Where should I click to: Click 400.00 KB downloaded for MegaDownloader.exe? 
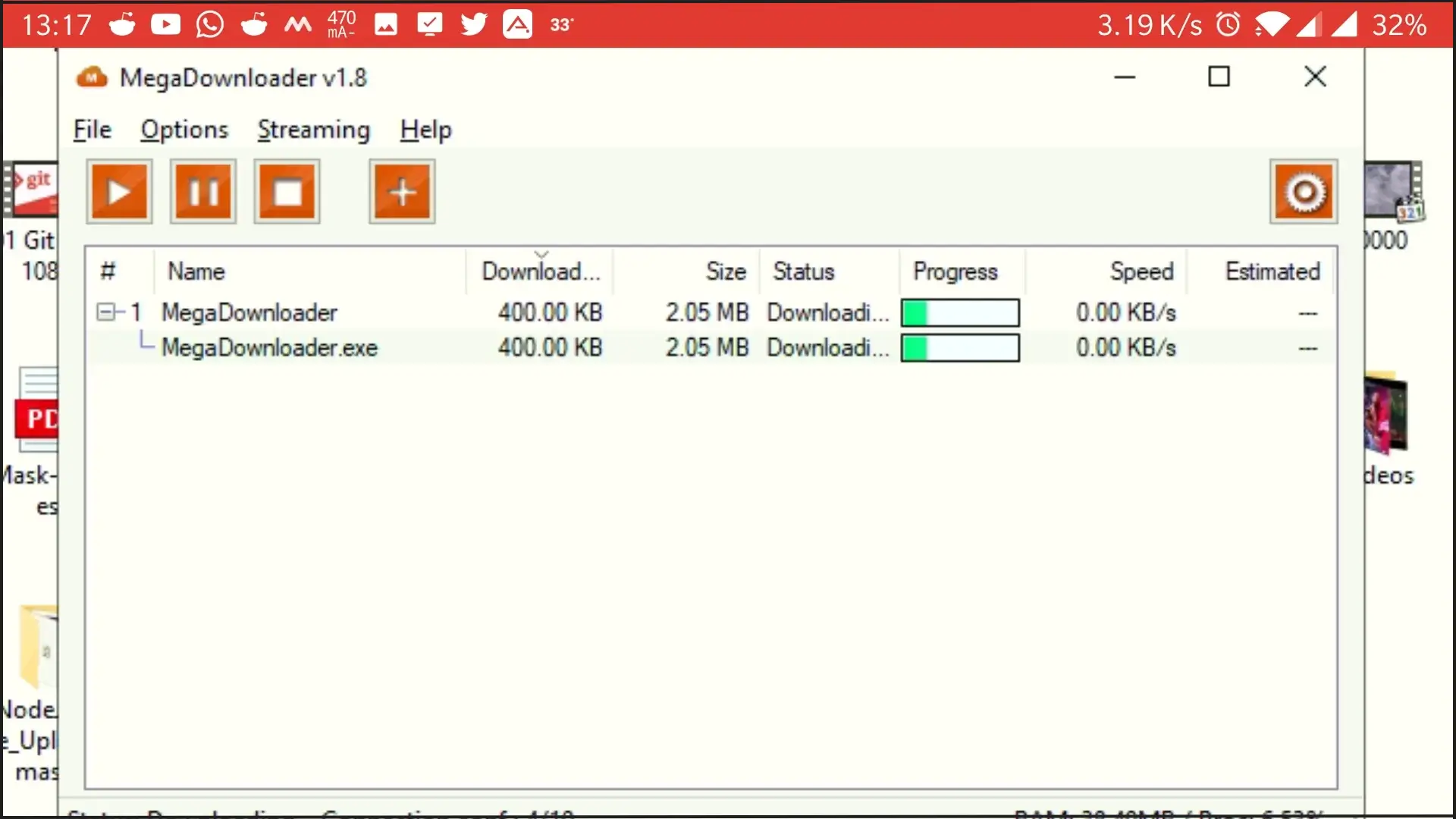(550, 348)
